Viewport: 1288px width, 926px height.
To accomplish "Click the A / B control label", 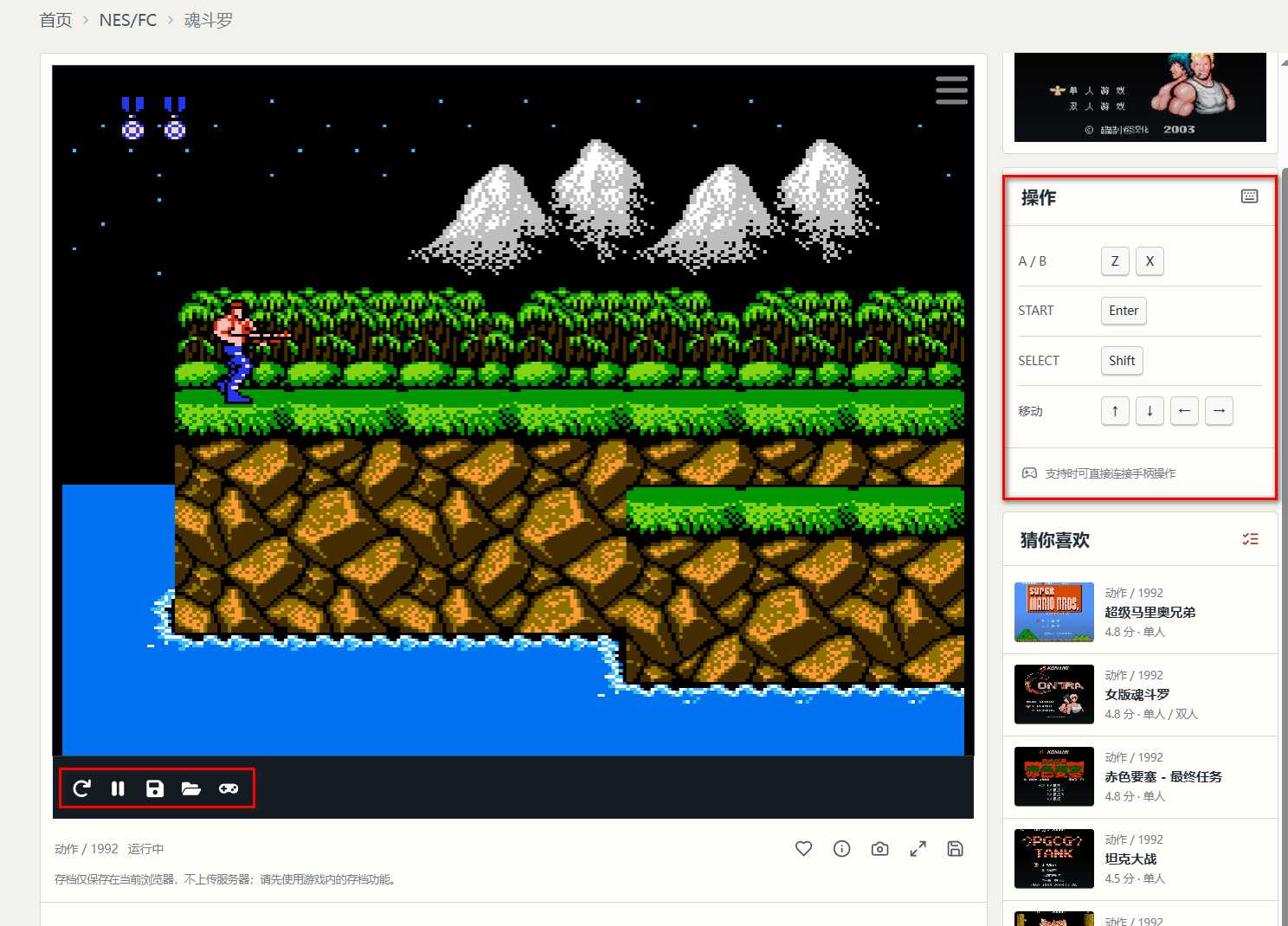I will coord(1033,261).
